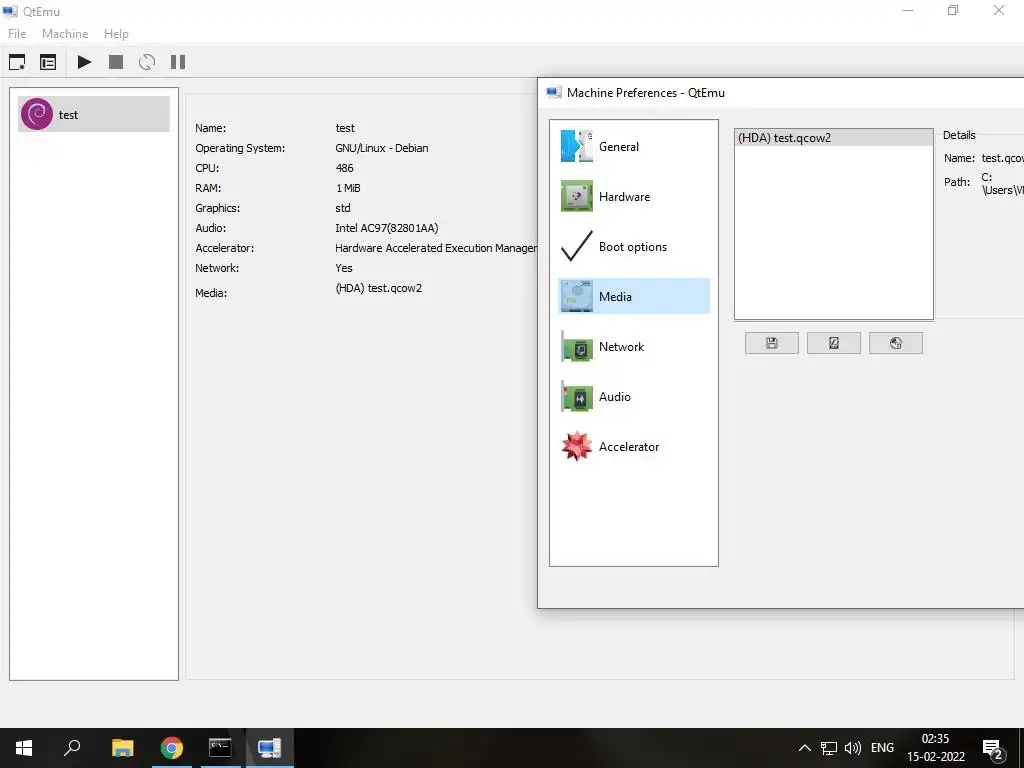Open the Help menu
This screenshot has width=1024, height=768.
pos(116,33)
